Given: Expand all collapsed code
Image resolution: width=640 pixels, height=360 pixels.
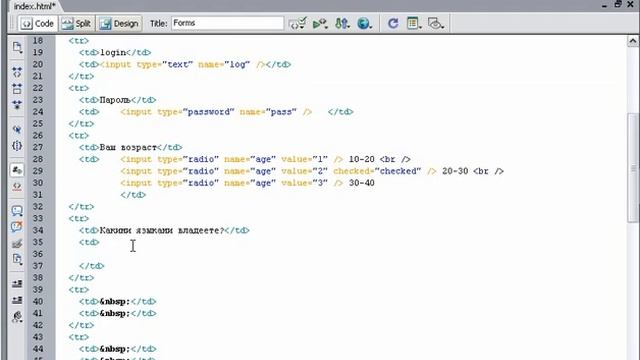Looking at the screenshot, I should pyautogui.click(x=17, y=105).
